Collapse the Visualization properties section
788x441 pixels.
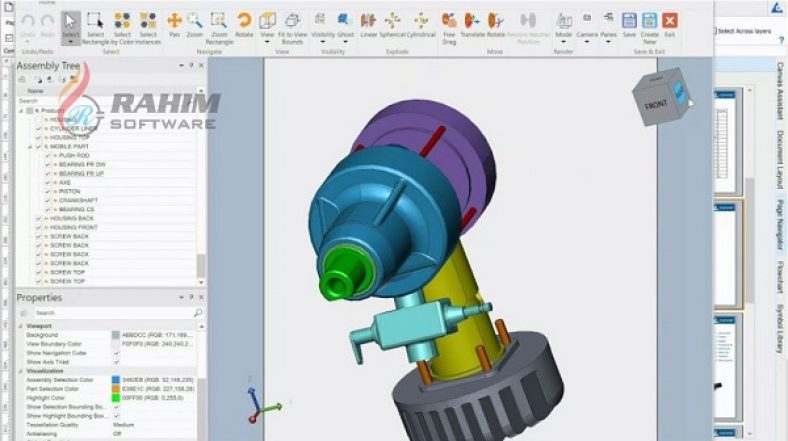coord(21,371)
